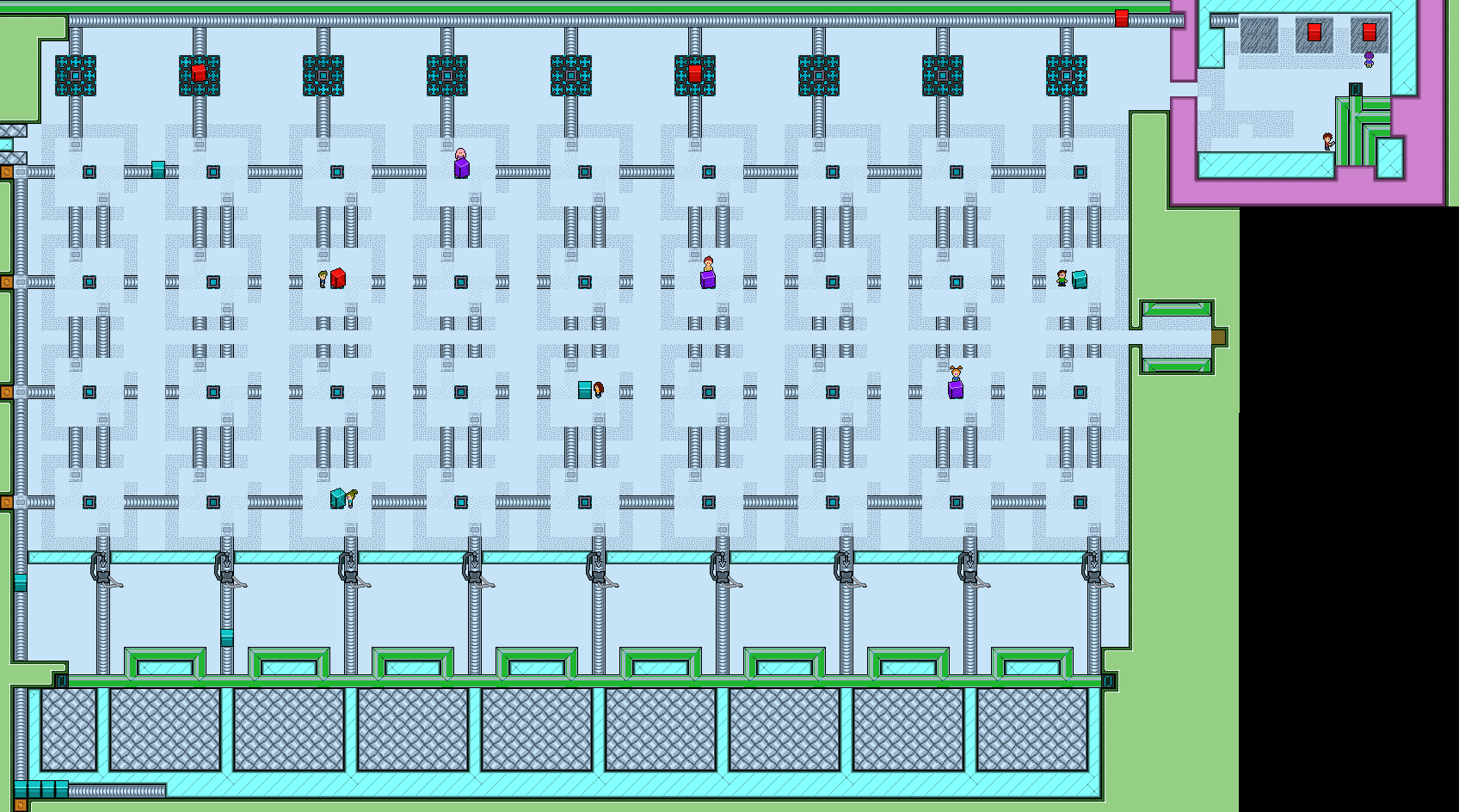Click the red box on the top conveyor belt
The width and height of the screenshot is (1459, 812).
point(1122,18)
